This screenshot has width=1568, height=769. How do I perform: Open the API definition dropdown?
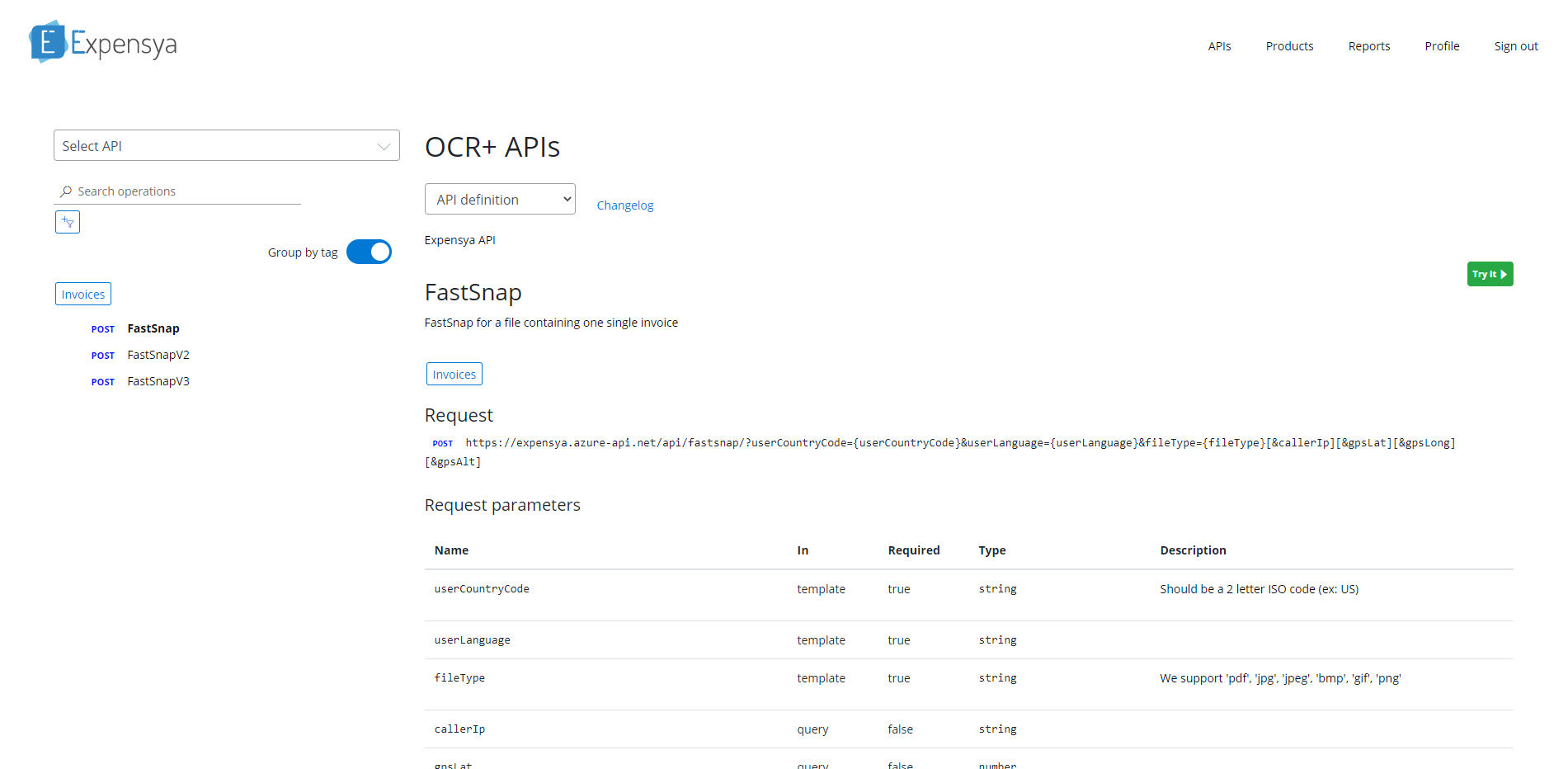point(500,199)
